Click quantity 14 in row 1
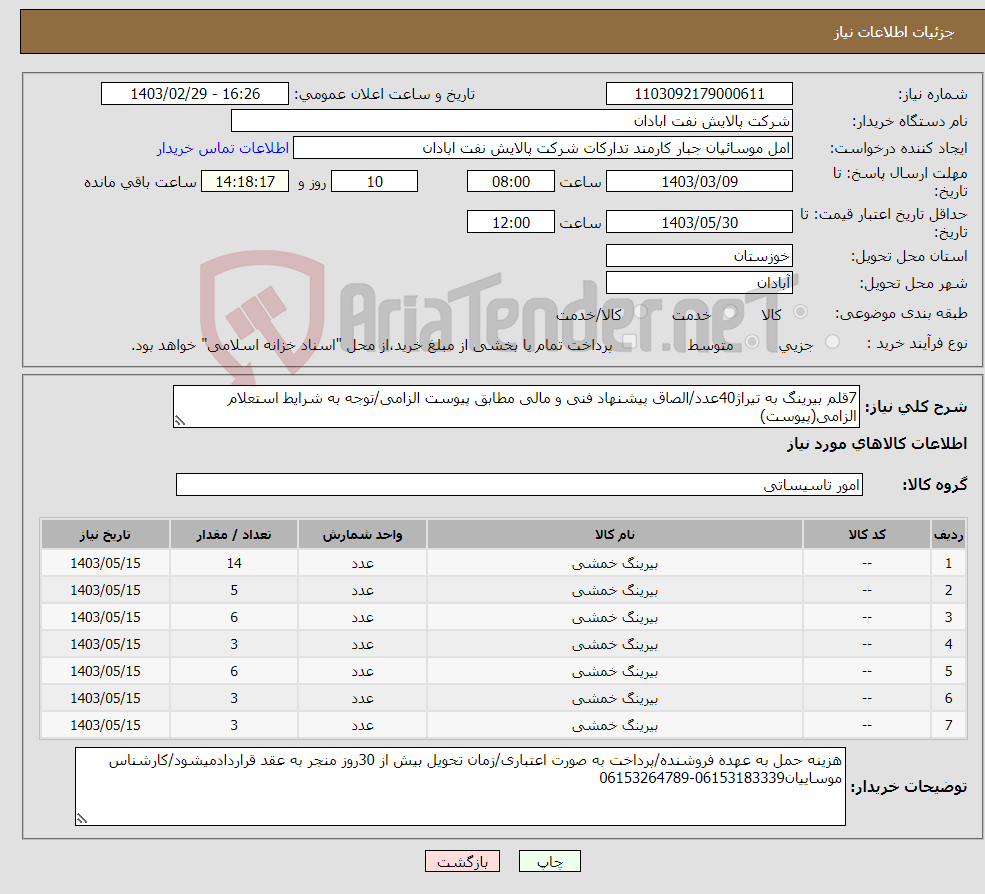This screenshot has width=985, height=894. point(234,564)
